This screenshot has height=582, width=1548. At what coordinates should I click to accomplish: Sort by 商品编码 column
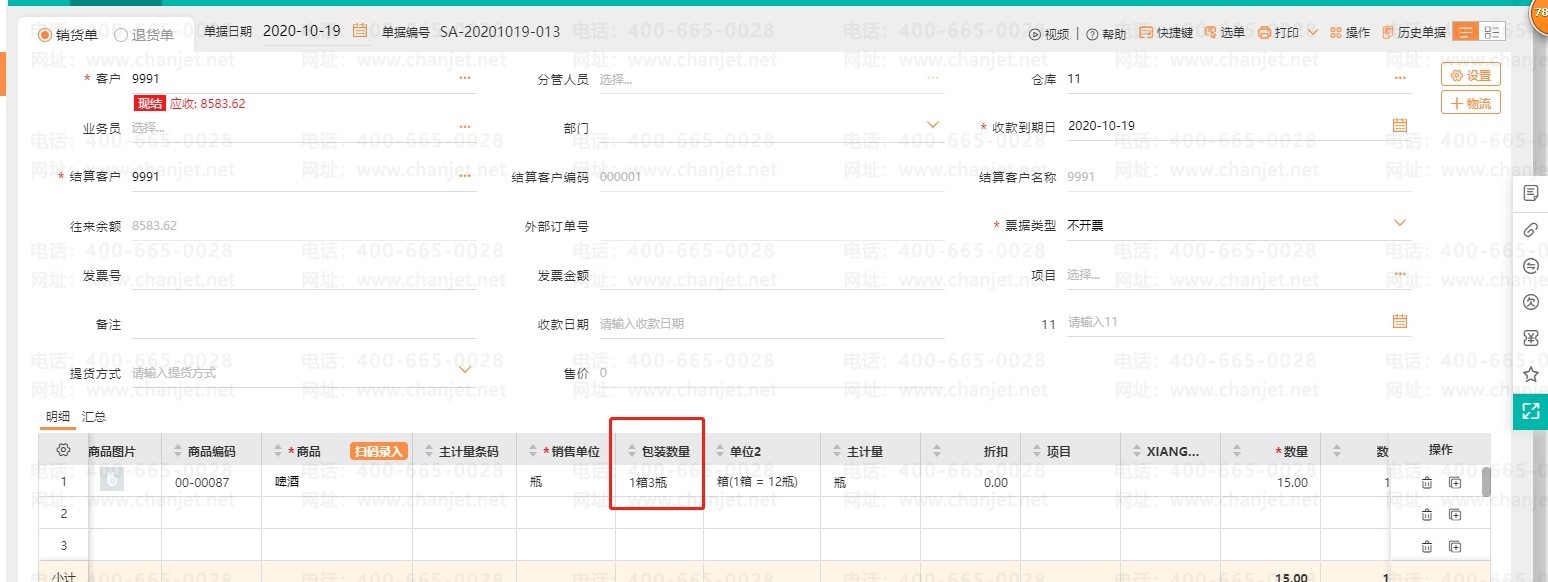(180, 452)
